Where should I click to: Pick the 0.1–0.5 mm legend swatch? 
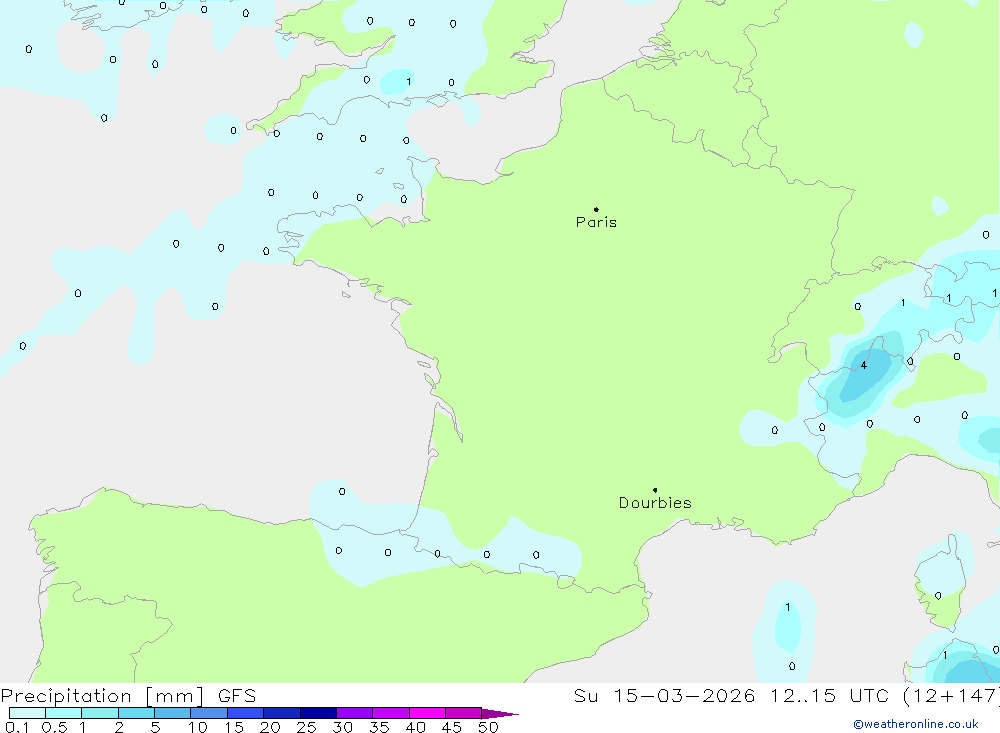[27, 713]
